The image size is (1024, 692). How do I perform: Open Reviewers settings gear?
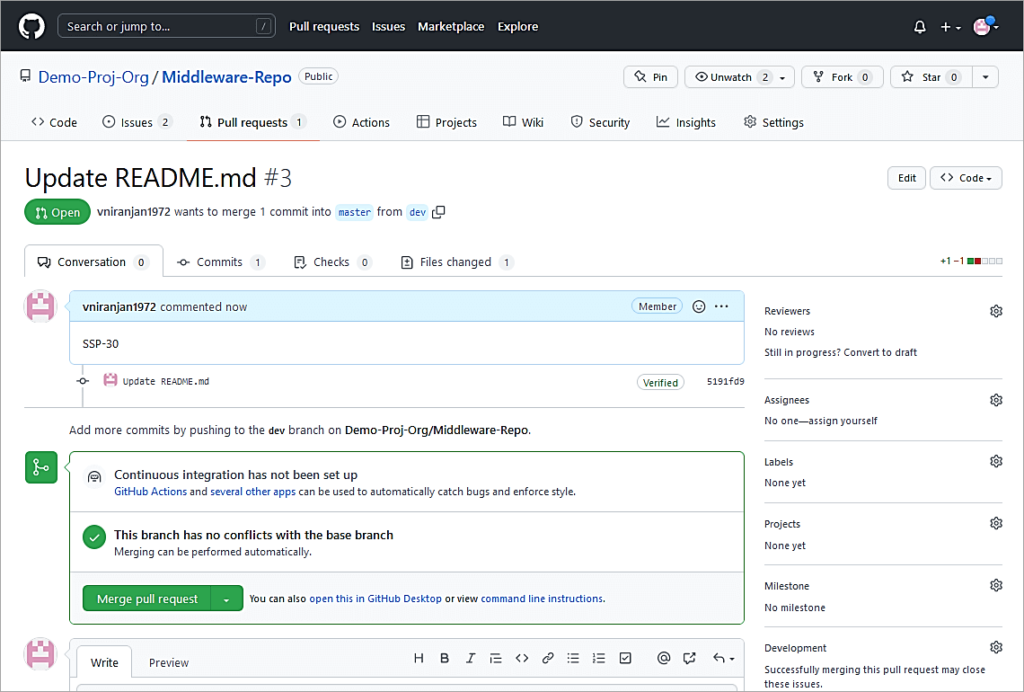(x=995, y=311)
